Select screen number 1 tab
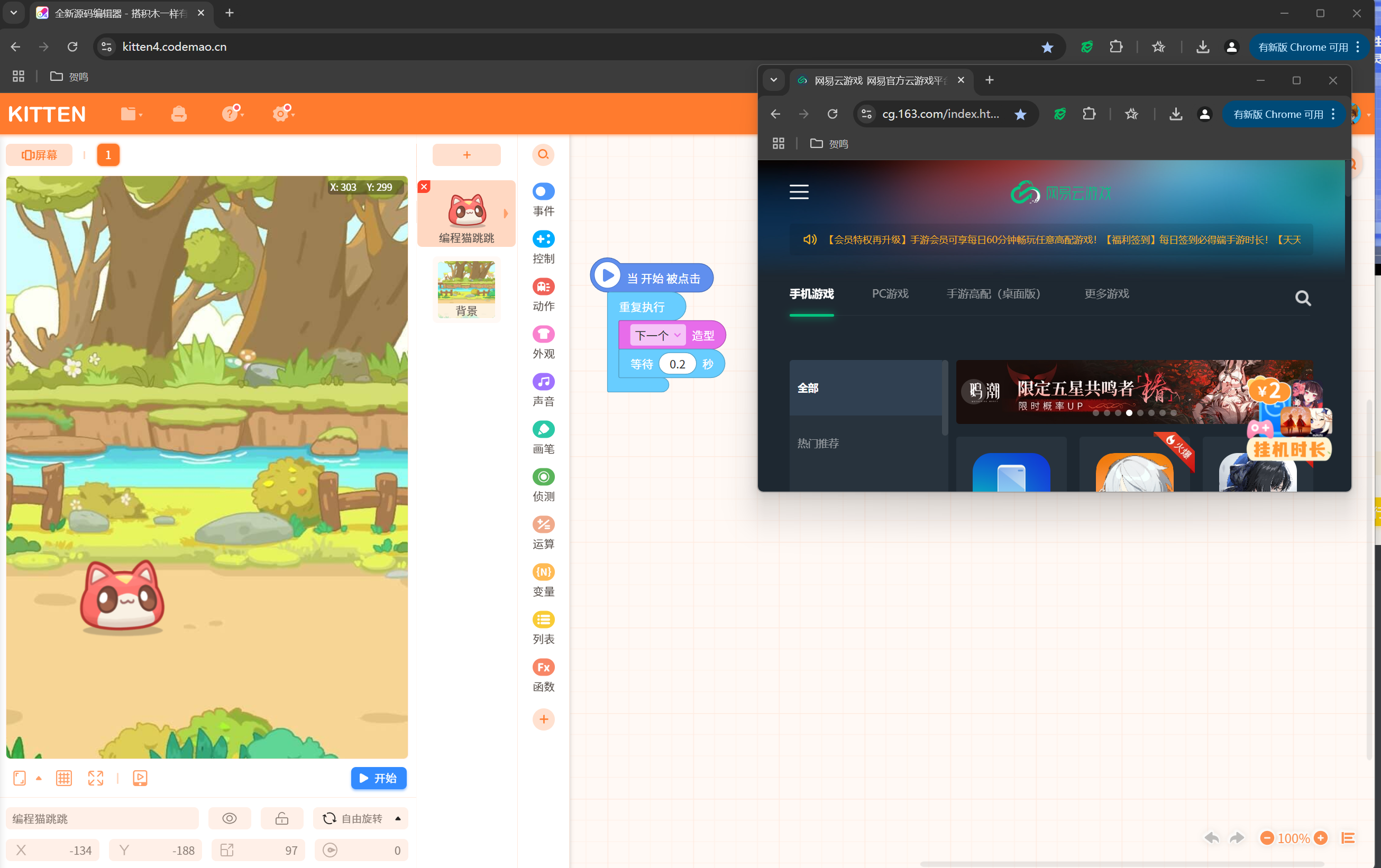Screen dimensions: 1381x868 point(108,155)
